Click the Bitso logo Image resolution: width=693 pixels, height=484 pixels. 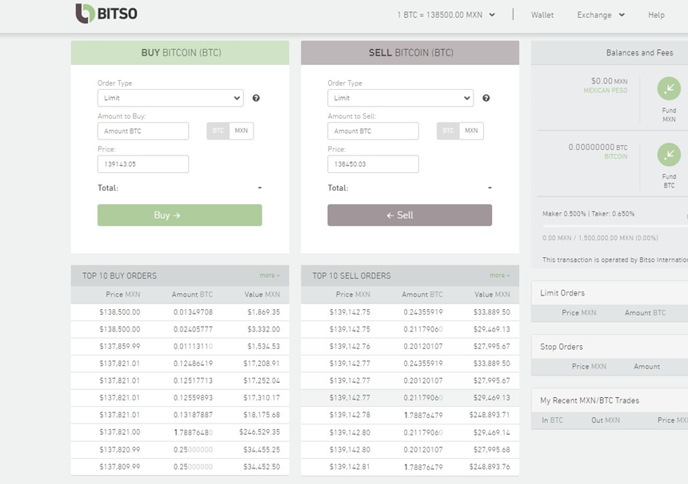pyautogui.click(x=106, y=13)
